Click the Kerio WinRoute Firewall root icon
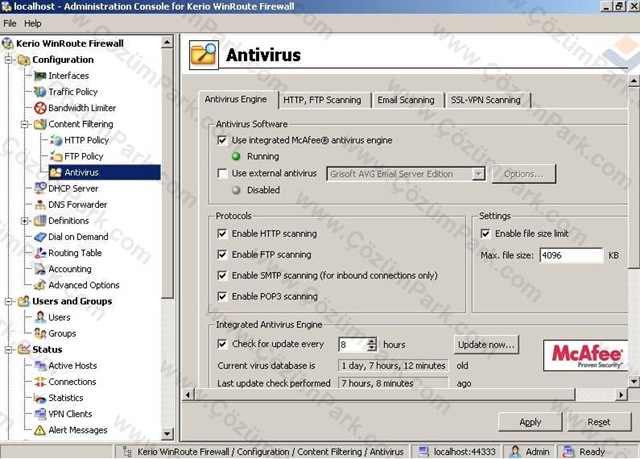 [x=8, y=44]
